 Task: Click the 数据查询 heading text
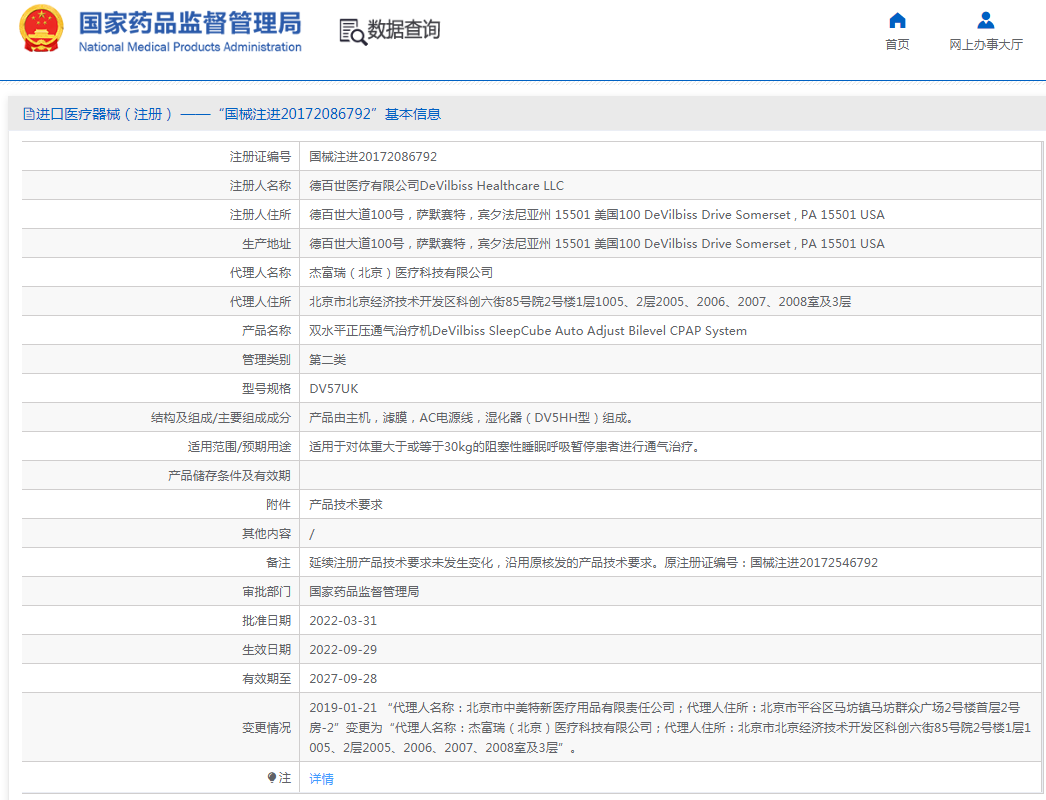point(404,30)
